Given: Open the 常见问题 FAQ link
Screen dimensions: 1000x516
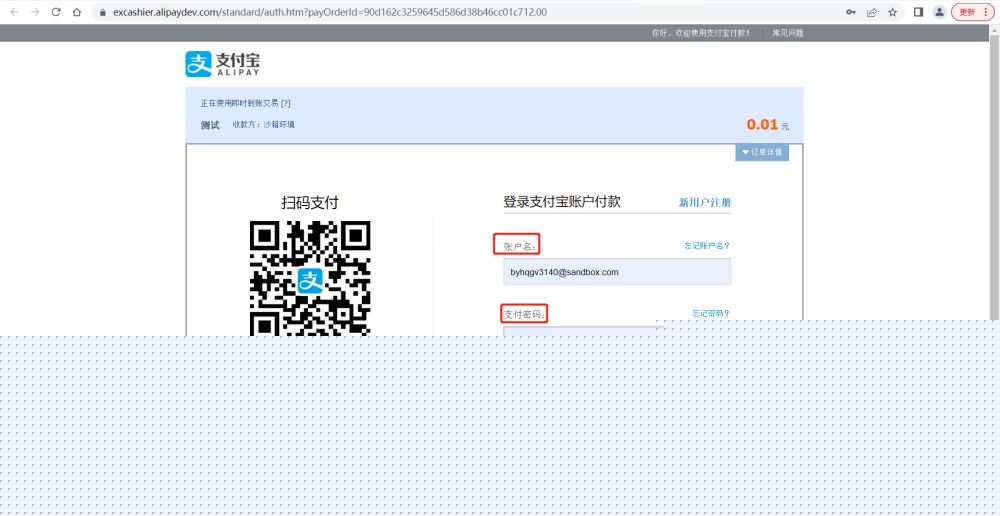Looking at the screenshot, I should pyautogui.click(x=787, y=33).
